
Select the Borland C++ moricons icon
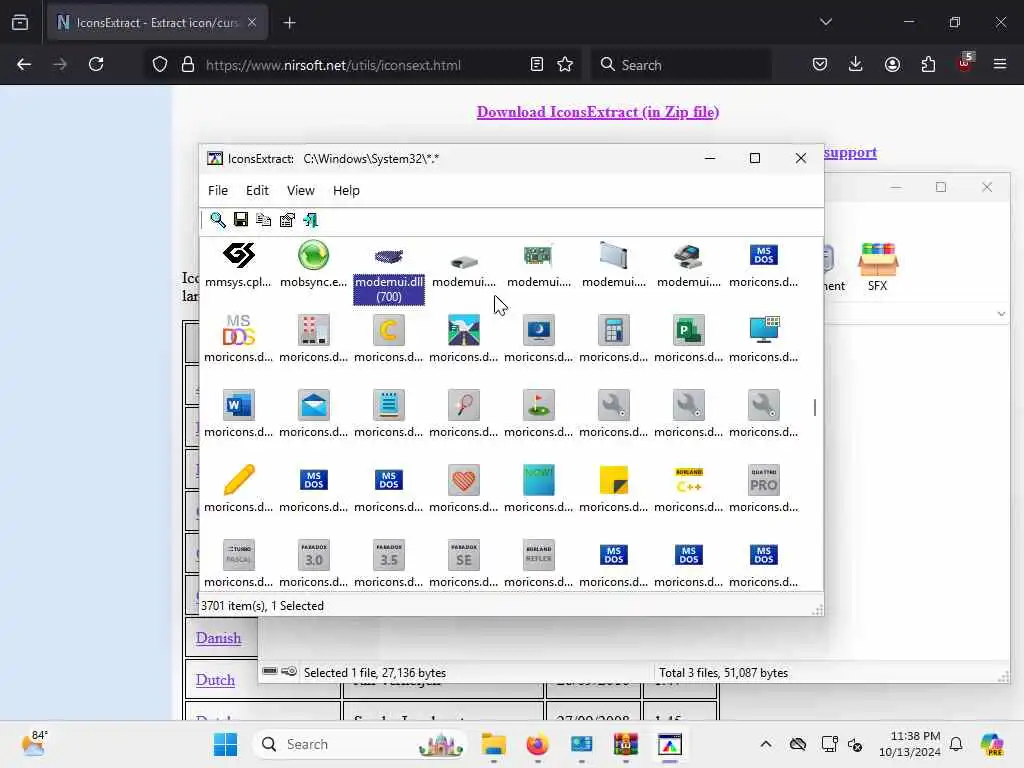click(688, 488)
